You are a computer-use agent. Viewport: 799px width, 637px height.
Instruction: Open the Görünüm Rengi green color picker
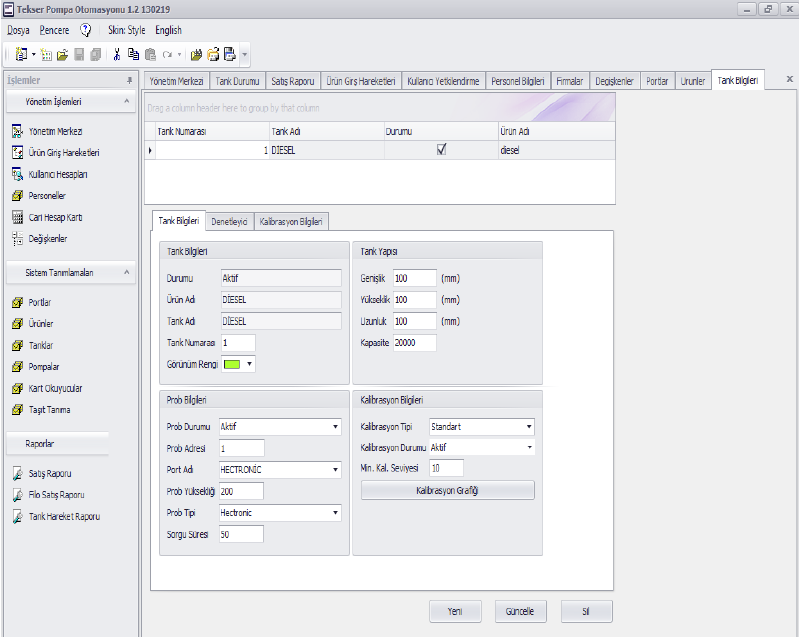(238, 364)
